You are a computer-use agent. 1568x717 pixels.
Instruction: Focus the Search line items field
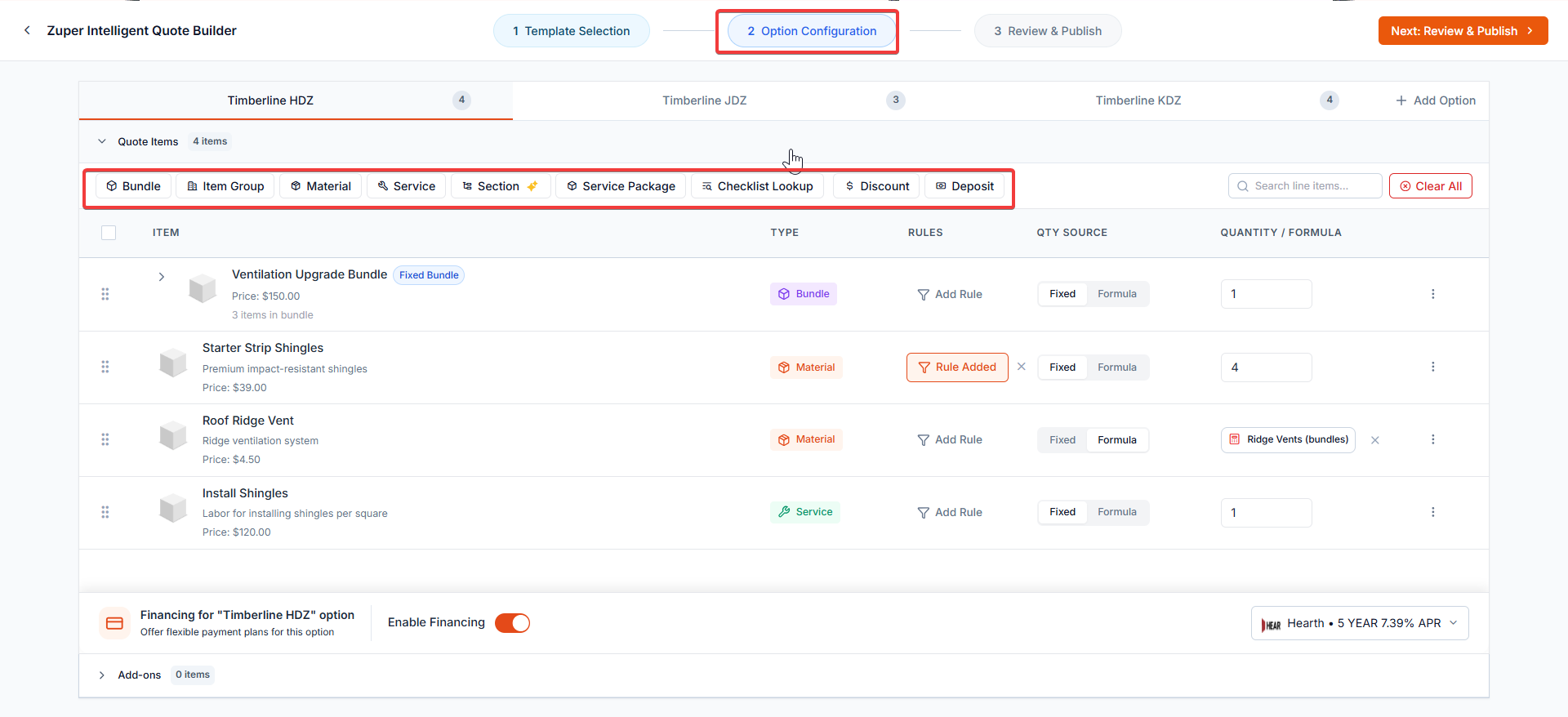click(1305, 186)
